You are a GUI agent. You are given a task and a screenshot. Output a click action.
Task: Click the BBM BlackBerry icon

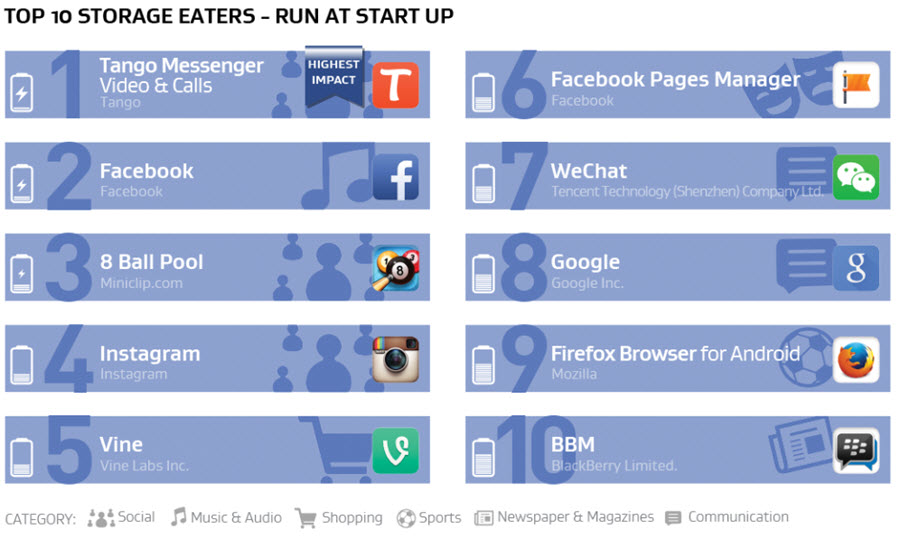856,451
